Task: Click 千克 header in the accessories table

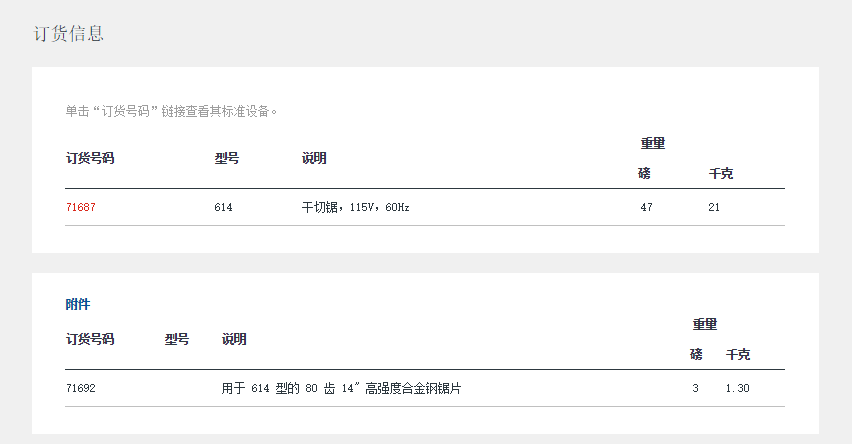Action: point(738,354)
